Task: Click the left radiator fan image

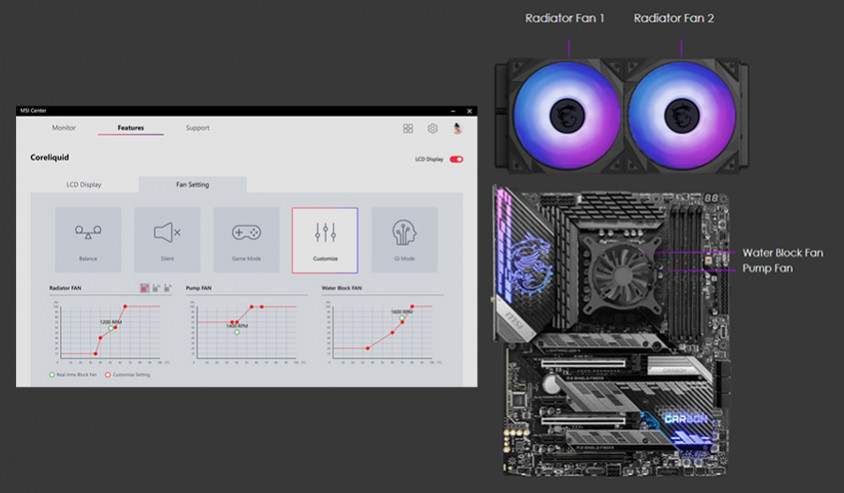Action: [x=567, y=116]
